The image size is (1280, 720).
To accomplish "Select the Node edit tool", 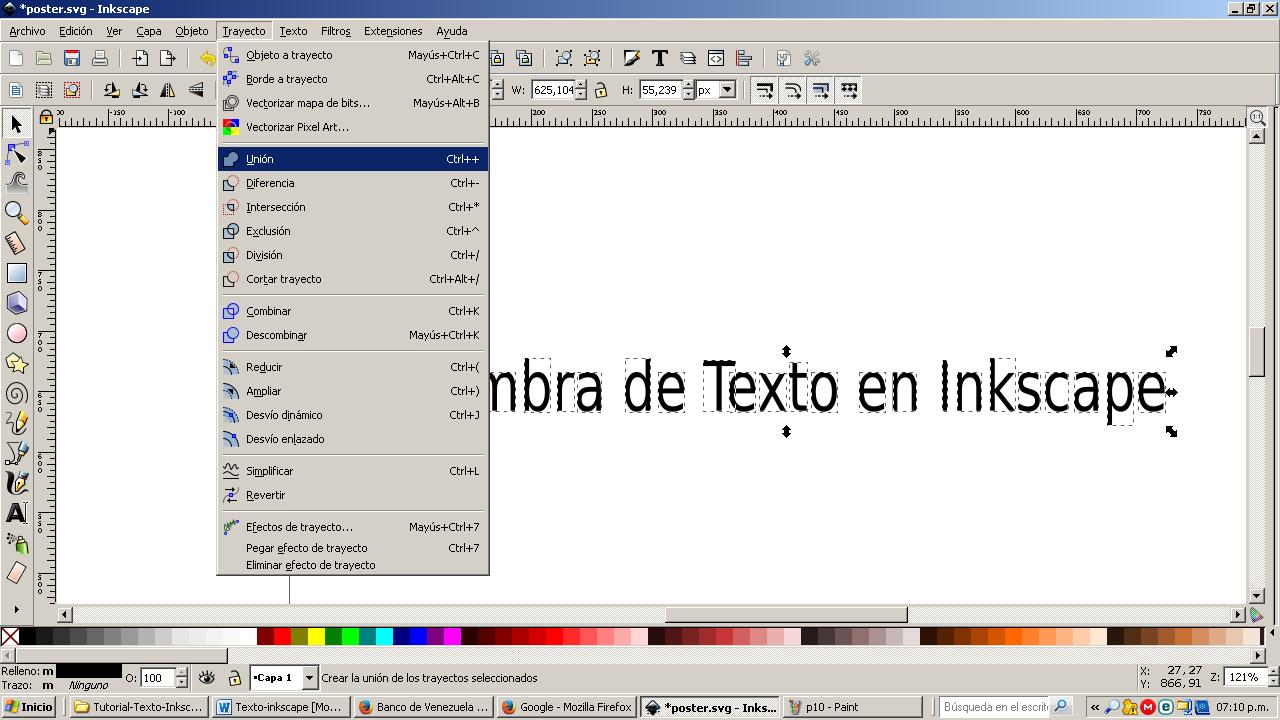I will click(x=16, y=153).
